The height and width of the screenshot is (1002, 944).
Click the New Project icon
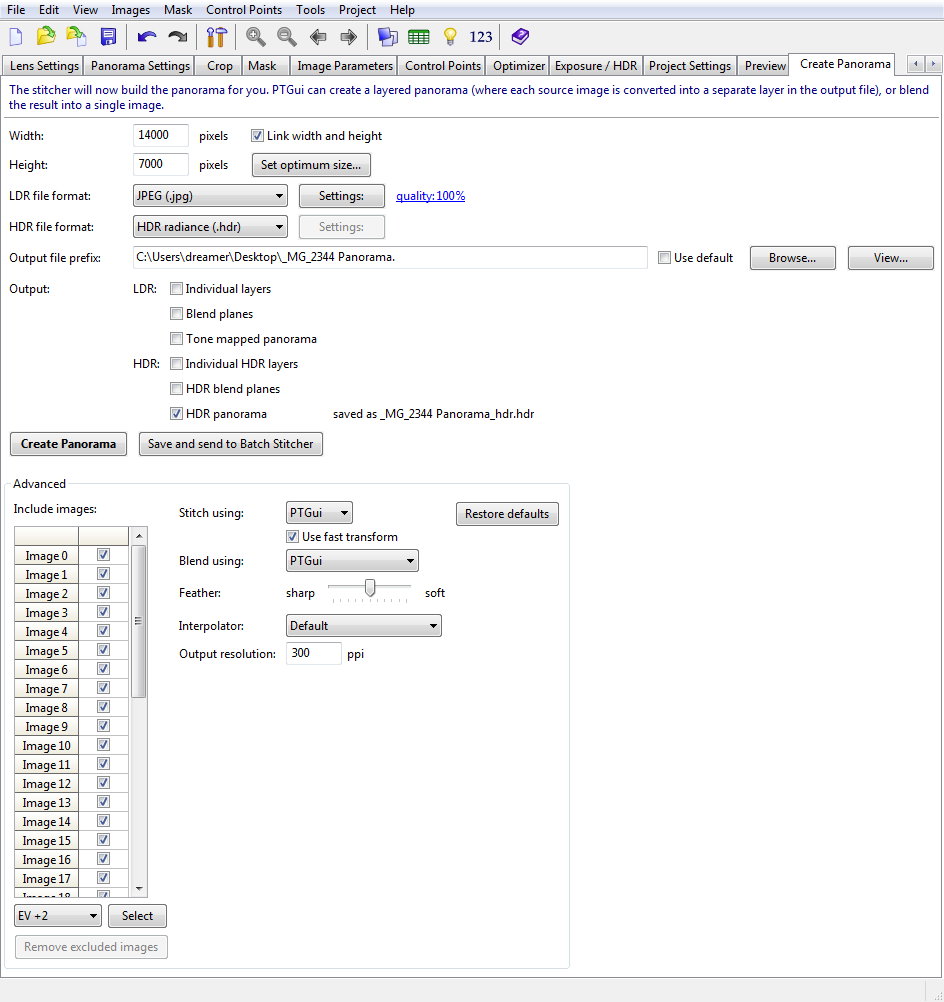point(16,37)
